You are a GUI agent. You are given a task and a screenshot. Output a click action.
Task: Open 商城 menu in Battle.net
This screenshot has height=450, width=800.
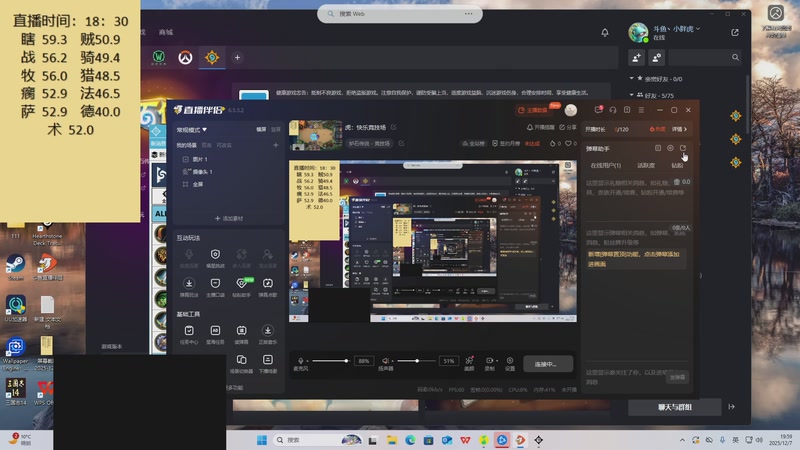click(166, 32)
